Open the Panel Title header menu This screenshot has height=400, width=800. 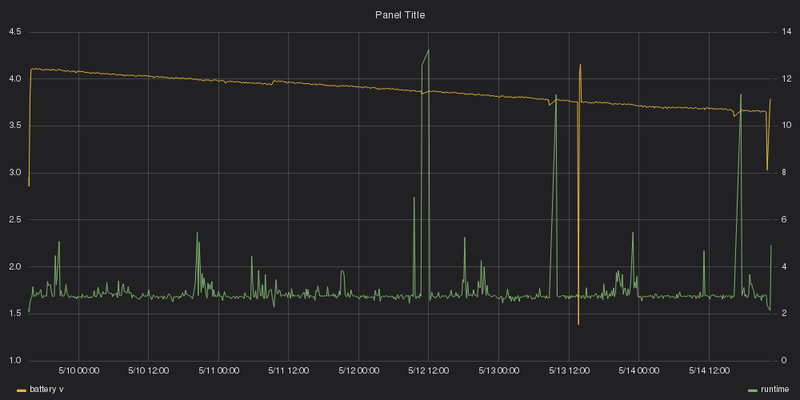coord(400,15)
